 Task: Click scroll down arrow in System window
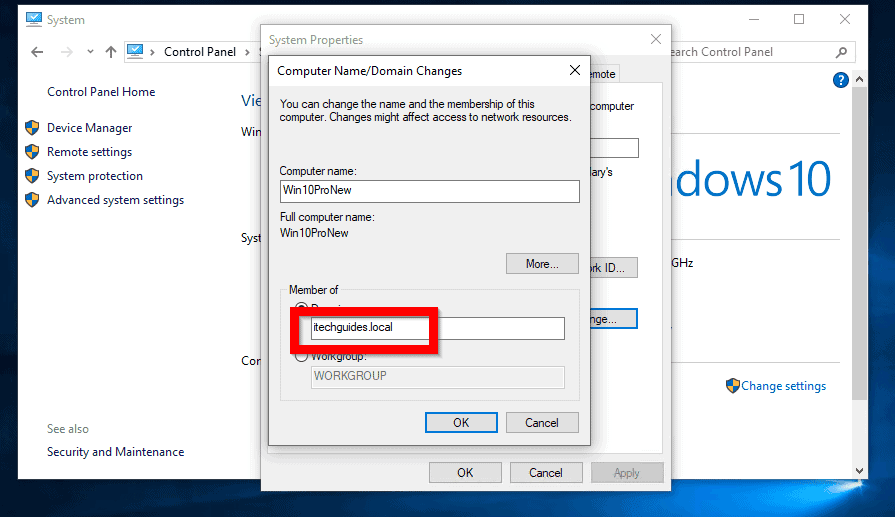coord(860,471)
